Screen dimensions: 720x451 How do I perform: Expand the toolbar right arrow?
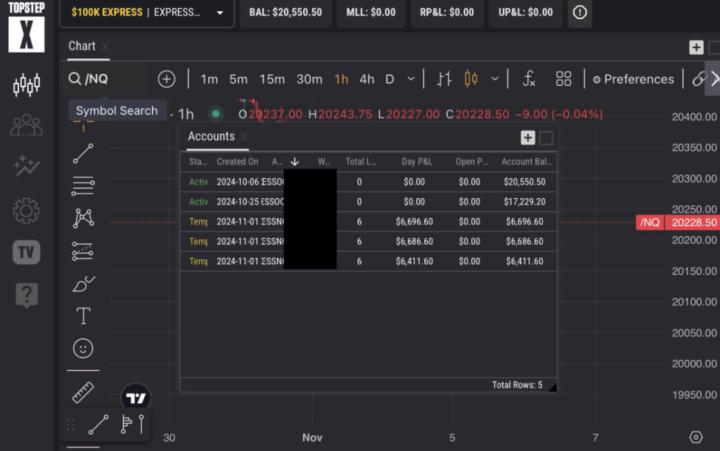(x=714, y=79)
